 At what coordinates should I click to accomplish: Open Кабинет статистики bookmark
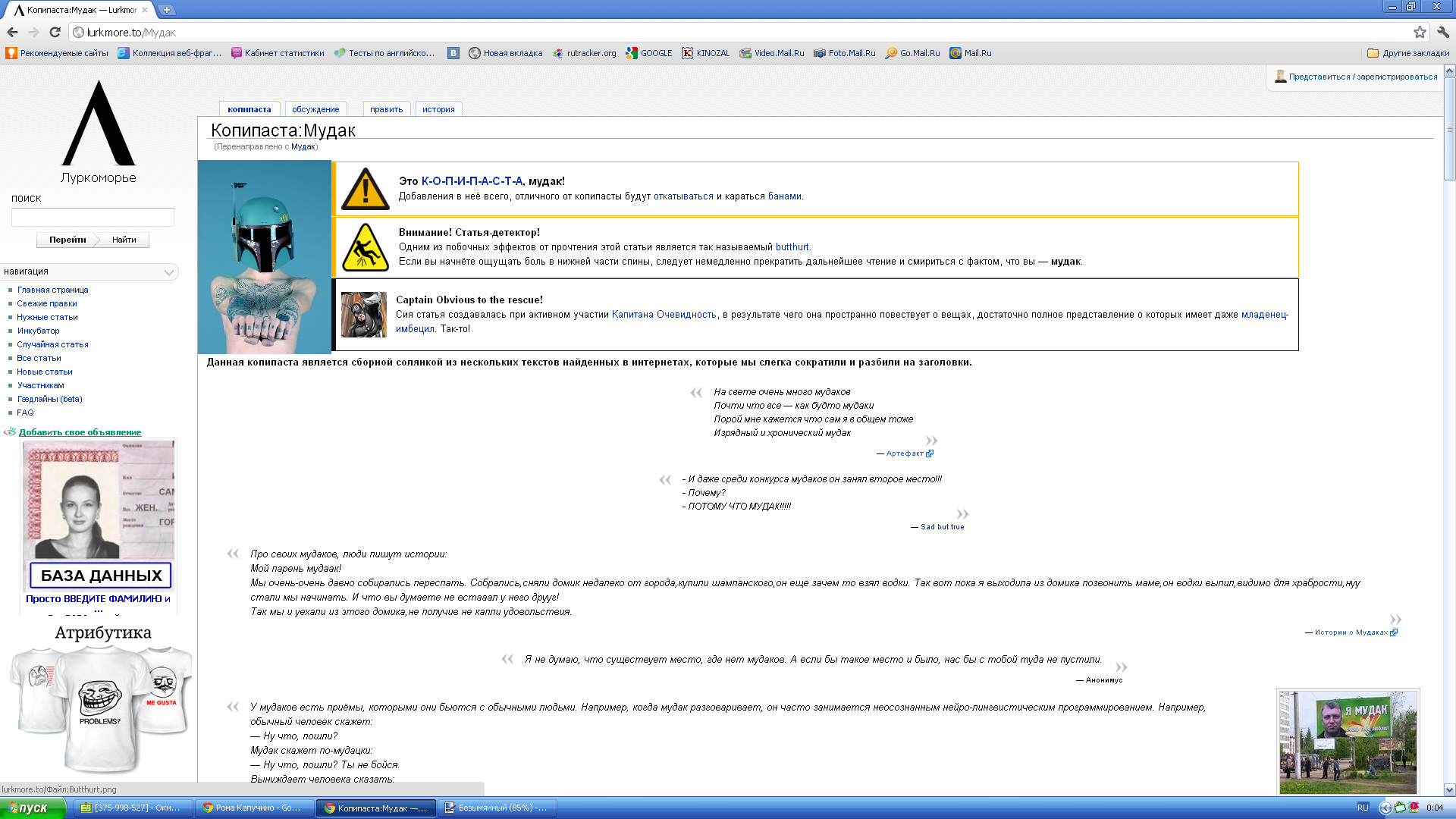point(278,53)
